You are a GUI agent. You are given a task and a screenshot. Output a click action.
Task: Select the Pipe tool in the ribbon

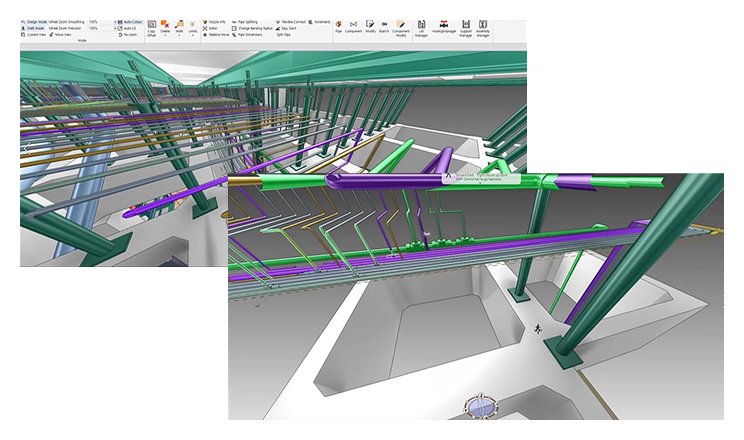pos(339,24)
